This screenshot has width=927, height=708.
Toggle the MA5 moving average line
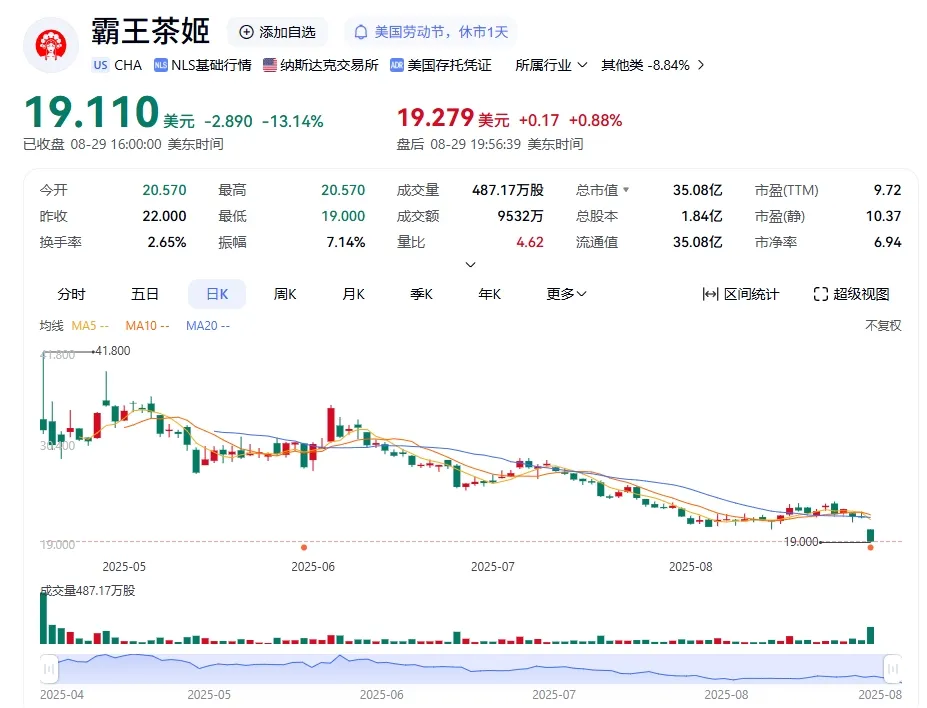(90, 326)
